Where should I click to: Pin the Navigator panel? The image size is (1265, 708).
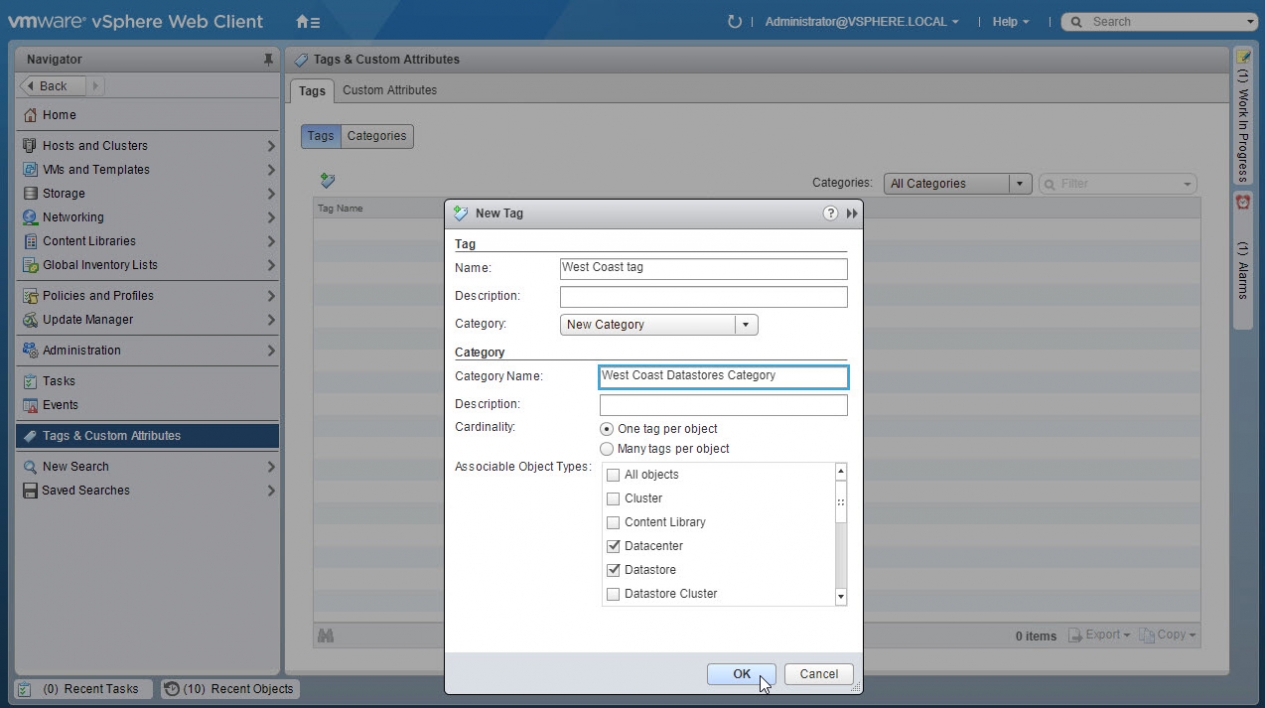pos(268,60)
